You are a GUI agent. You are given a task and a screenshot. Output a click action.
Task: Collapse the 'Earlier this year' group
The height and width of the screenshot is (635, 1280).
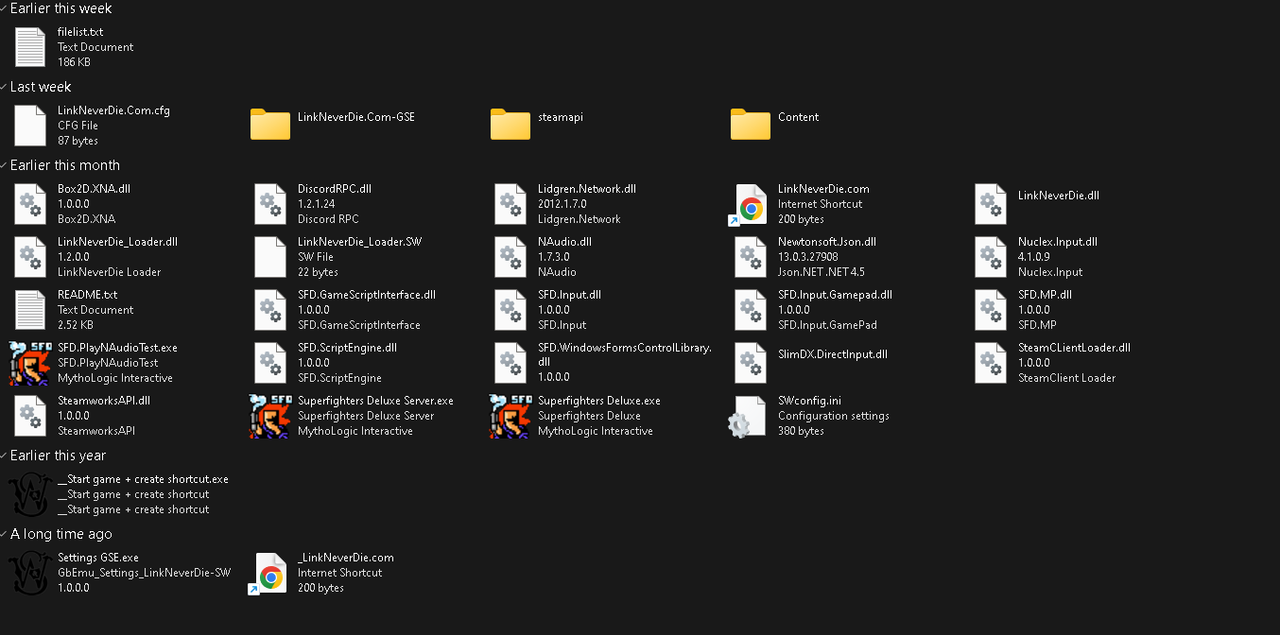[x=5, y=456]
